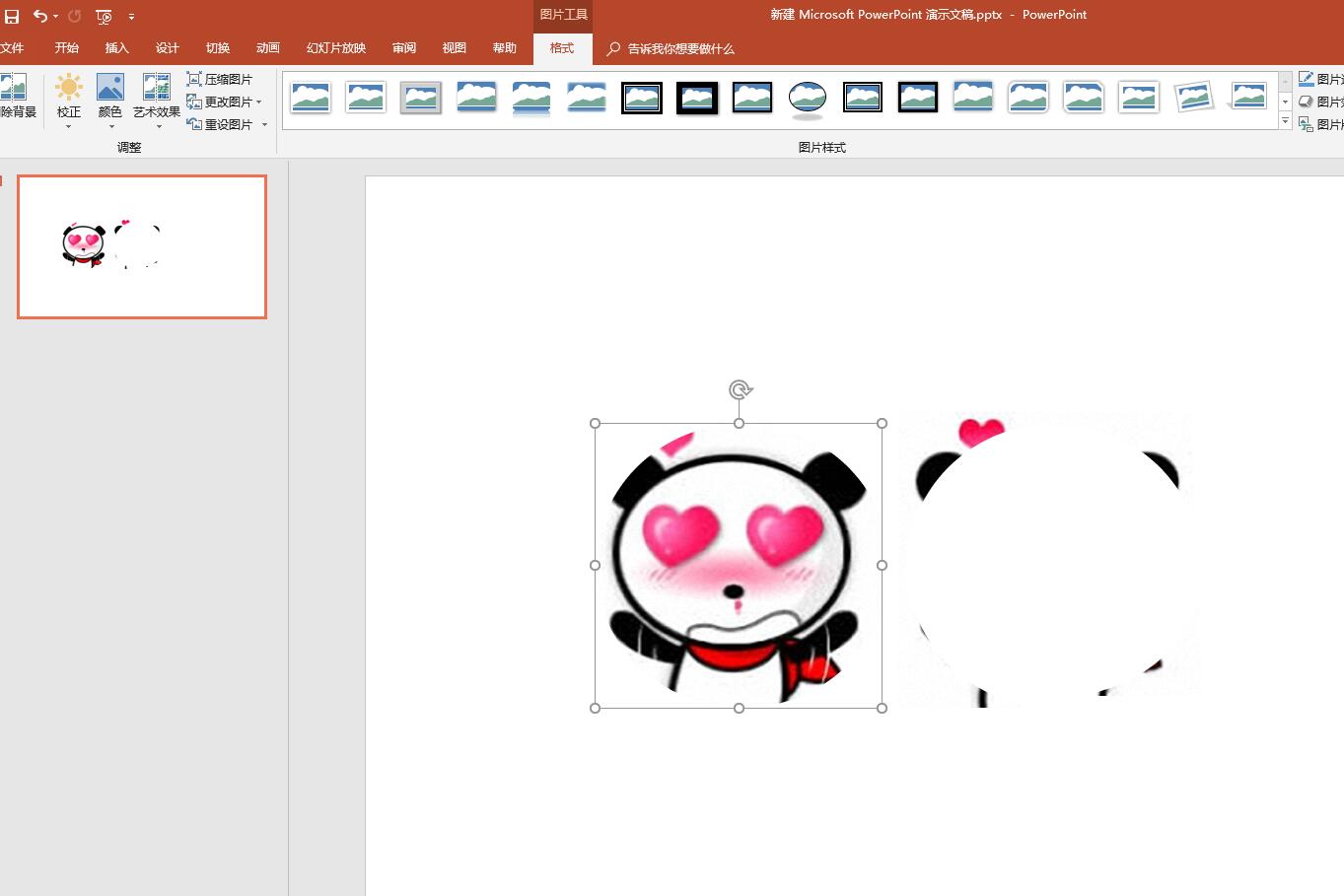
Task: Start slideshow from beginning icon in title bar
Action: (104, 17)
